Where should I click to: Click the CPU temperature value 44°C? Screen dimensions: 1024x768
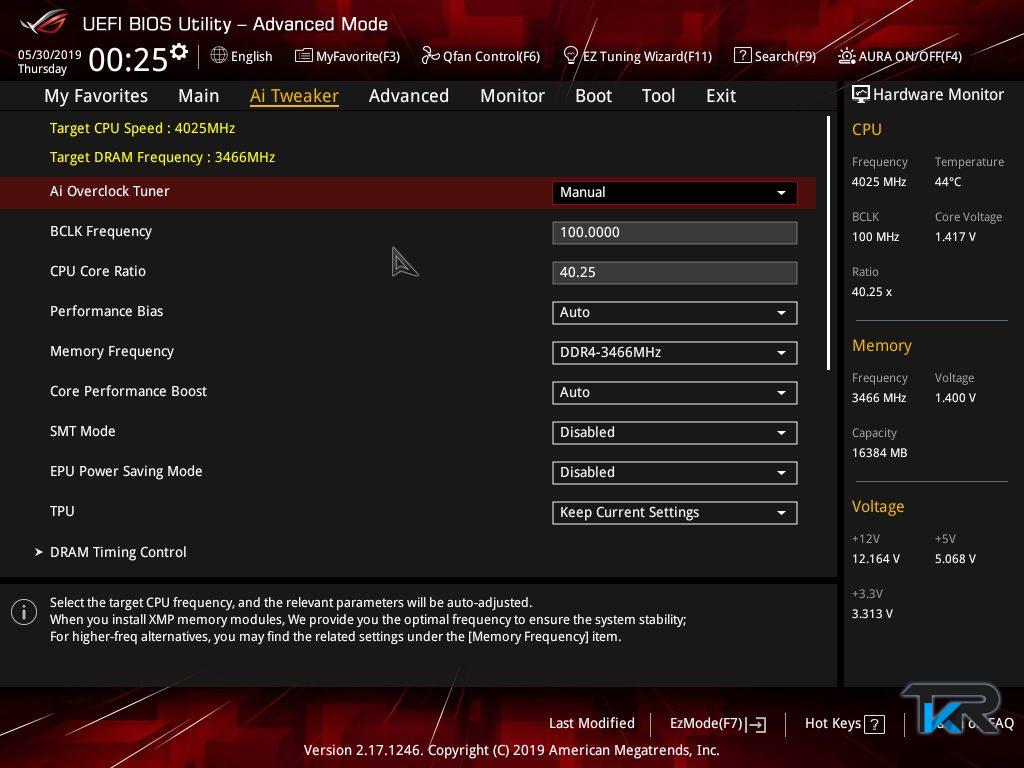tap(948, 182)
